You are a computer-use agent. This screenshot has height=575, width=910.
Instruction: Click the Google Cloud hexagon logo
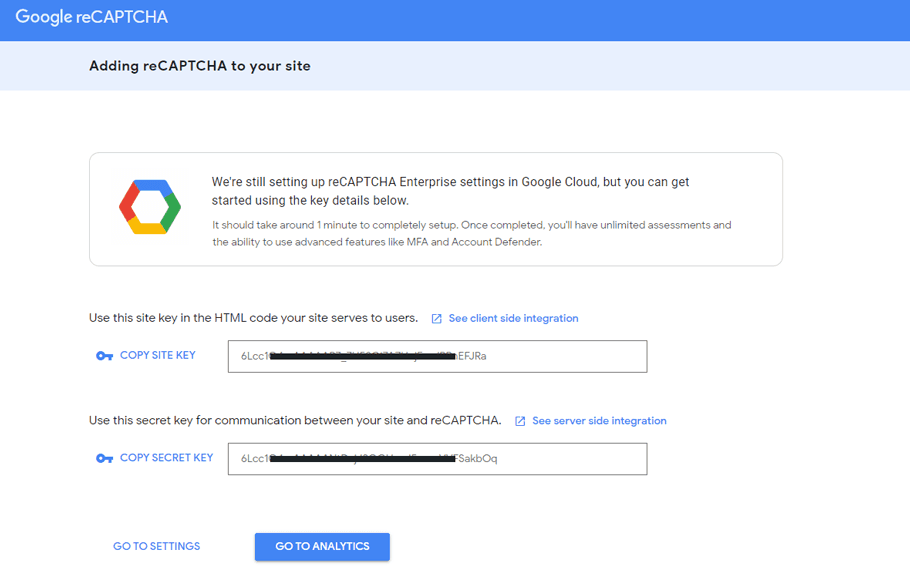pyautogui.click(x=150, y=207)
